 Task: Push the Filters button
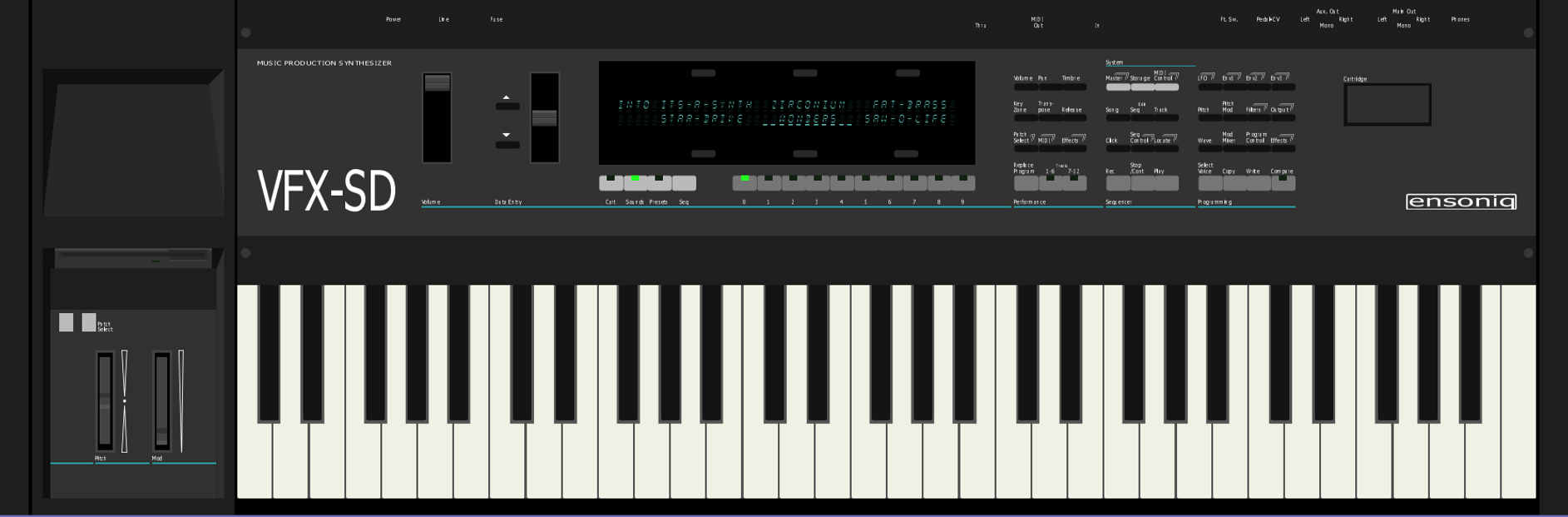pos(1259,118)
